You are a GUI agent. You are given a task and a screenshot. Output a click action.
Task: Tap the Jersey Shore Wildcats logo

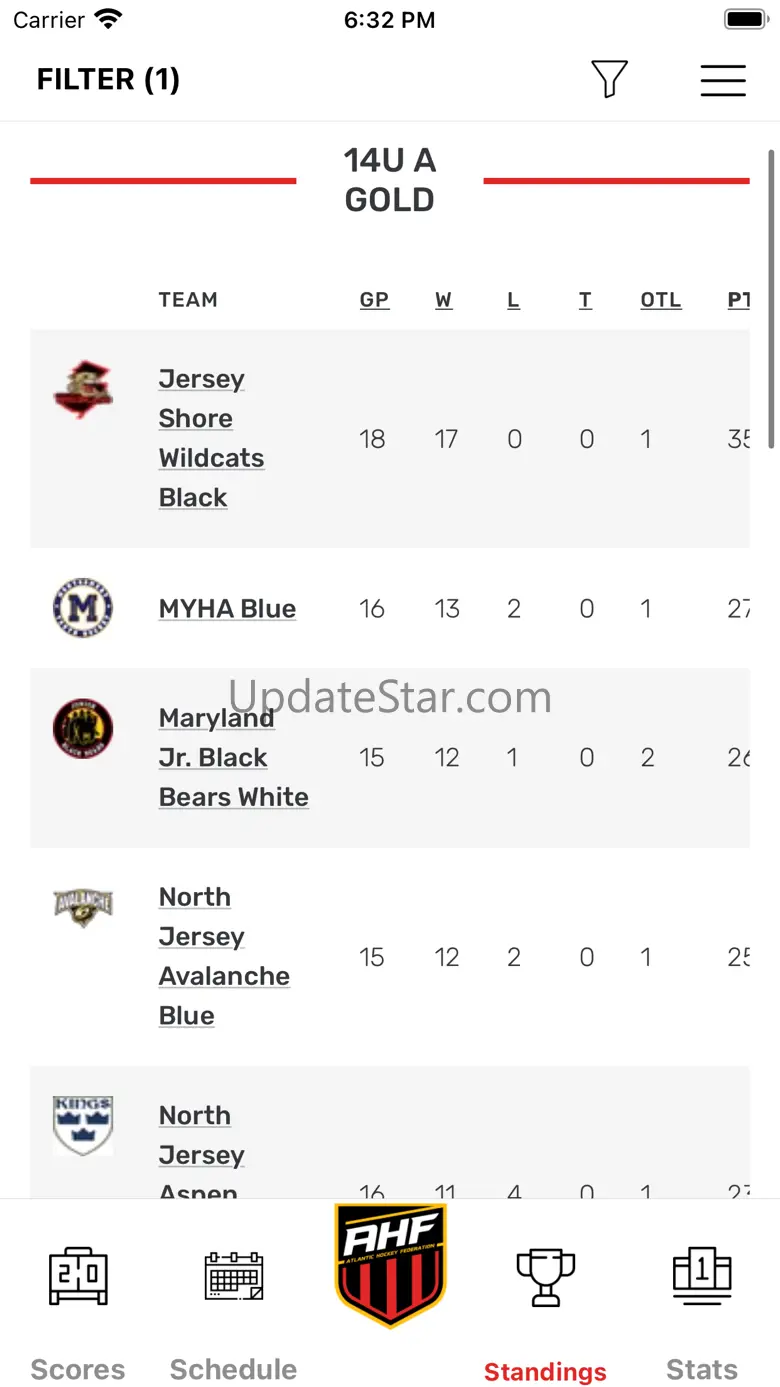point(83,389)
